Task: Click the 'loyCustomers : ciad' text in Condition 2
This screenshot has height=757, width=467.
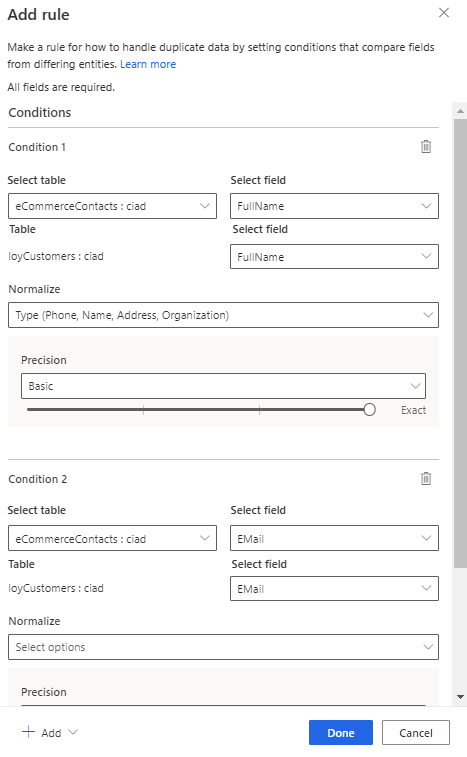Action: pos(56,588)
